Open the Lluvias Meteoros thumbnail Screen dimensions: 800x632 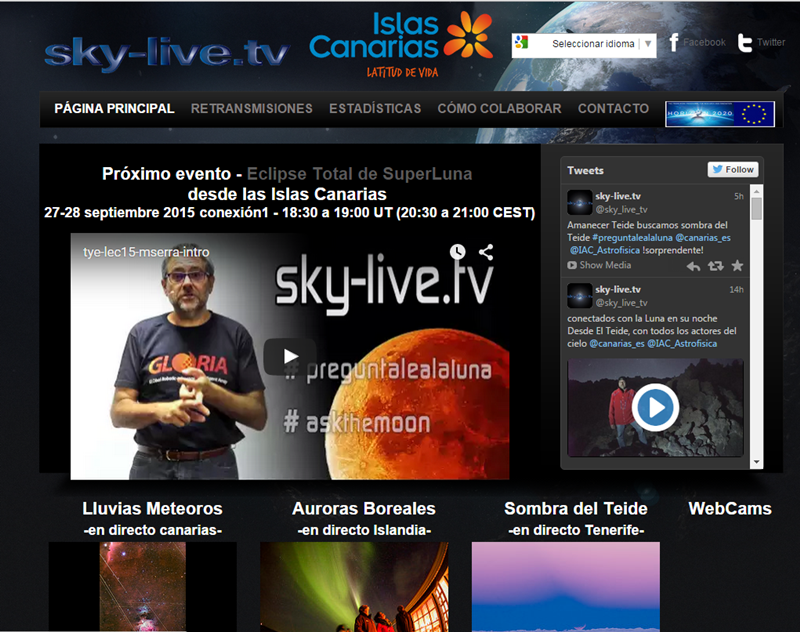coord(142,587)
